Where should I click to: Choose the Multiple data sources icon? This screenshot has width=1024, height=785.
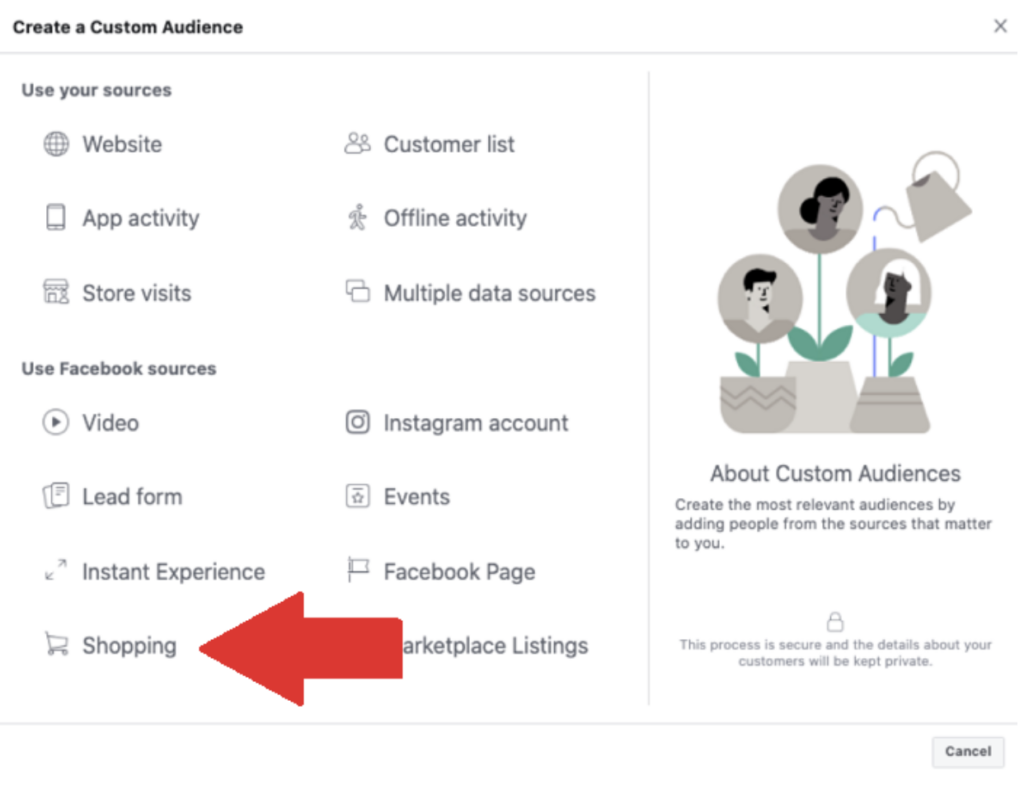tap(356, 292)
